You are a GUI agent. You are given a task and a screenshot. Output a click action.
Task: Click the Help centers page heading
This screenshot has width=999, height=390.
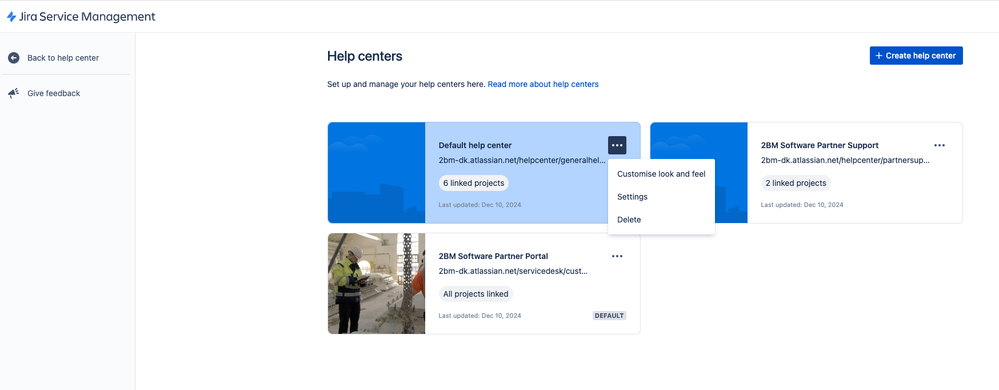point(364,56)
